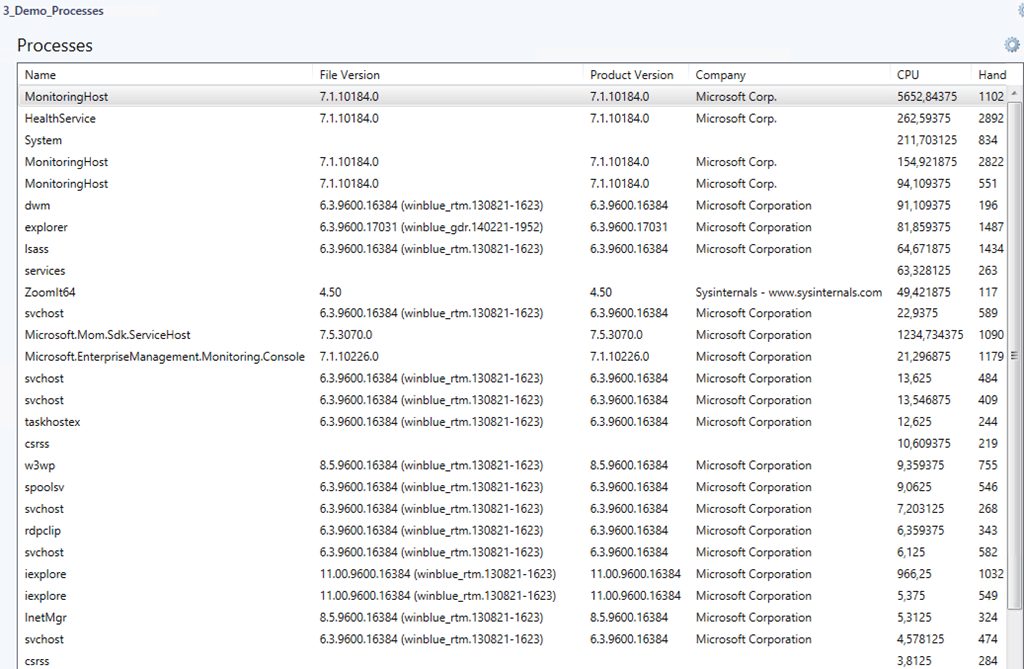The image size is (1024, 669).
Task: Select the svchost row with CPU 13,546875
Action: click(x=513, y=400)
